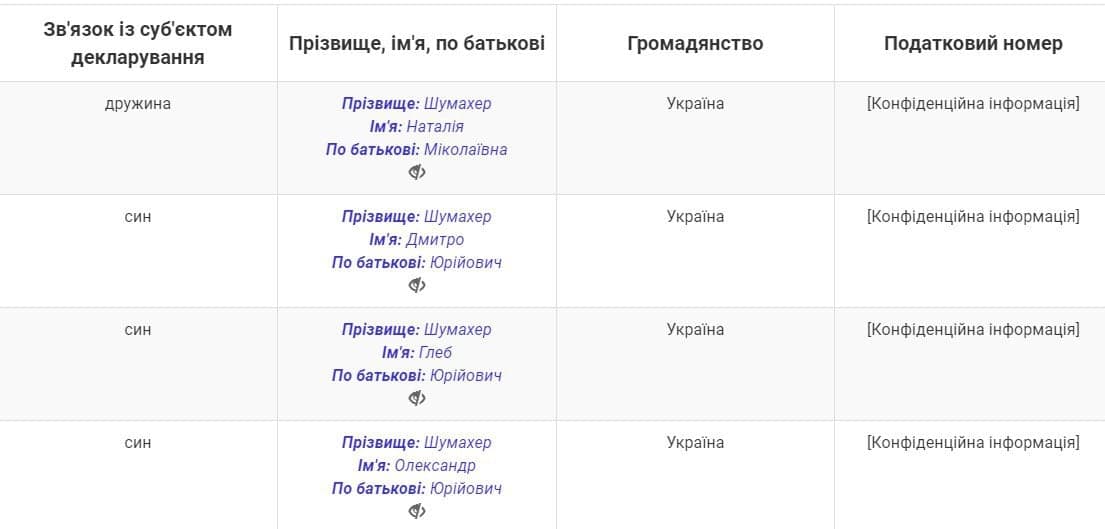Click the patronymic Міколаївна
The height and width of the screenshot is (529, 1105).
coord(466,149)
